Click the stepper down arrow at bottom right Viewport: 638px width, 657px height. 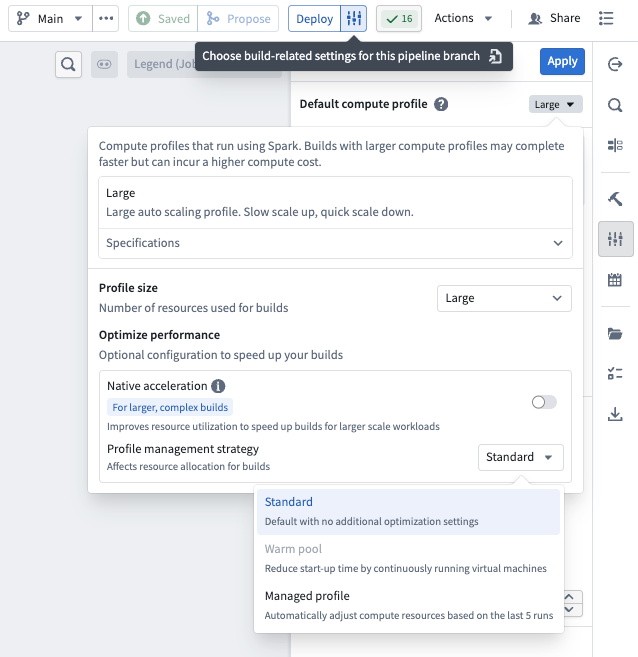[569, 610]
